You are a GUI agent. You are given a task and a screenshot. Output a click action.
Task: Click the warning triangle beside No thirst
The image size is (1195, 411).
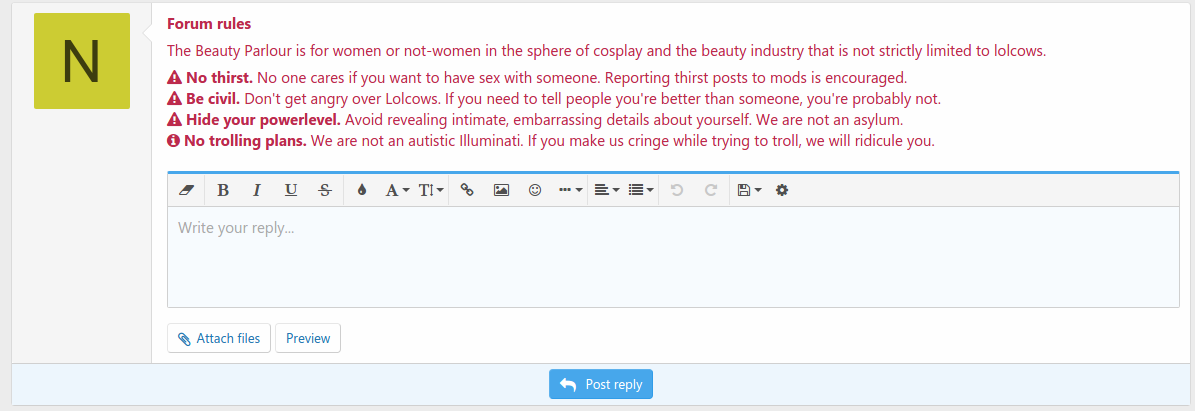coord(175,78)
